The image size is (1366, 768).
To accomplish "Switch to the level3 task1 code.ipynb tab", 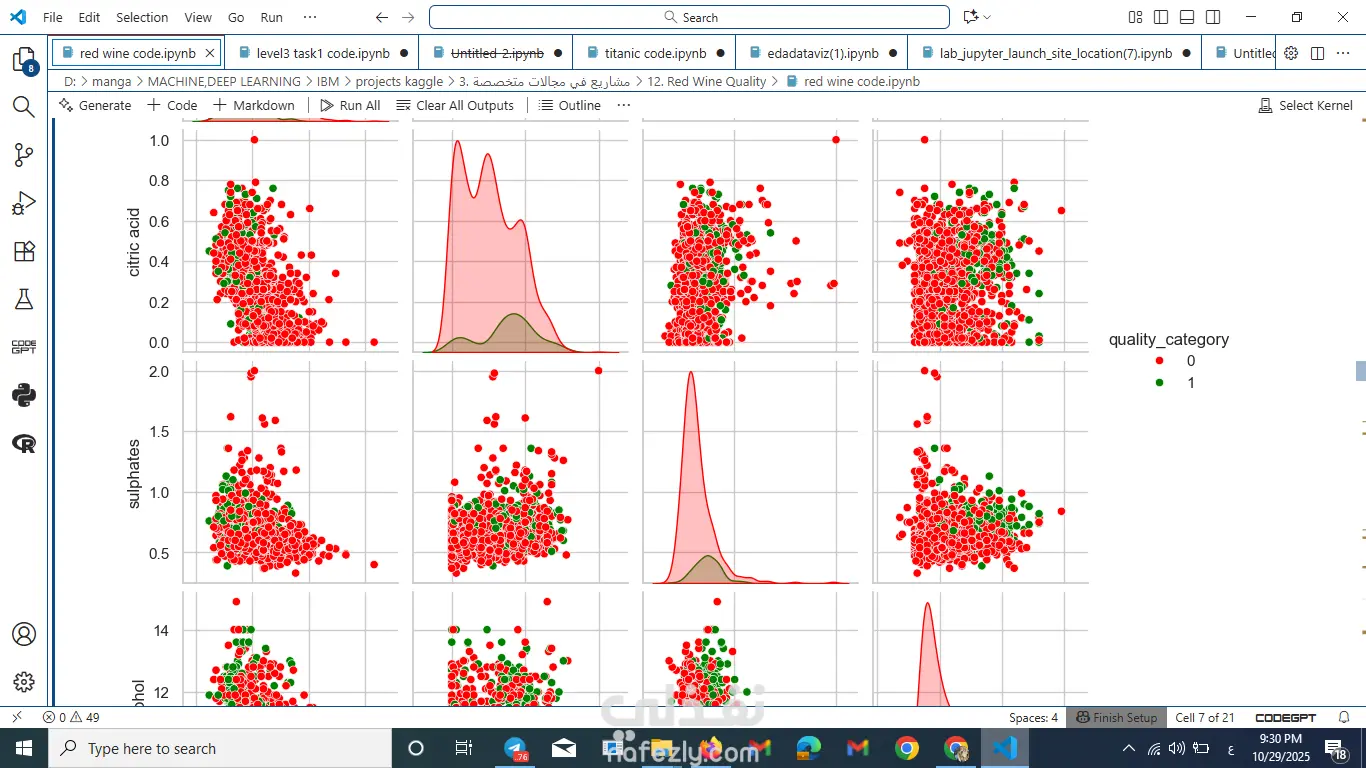I will [321, 53].
